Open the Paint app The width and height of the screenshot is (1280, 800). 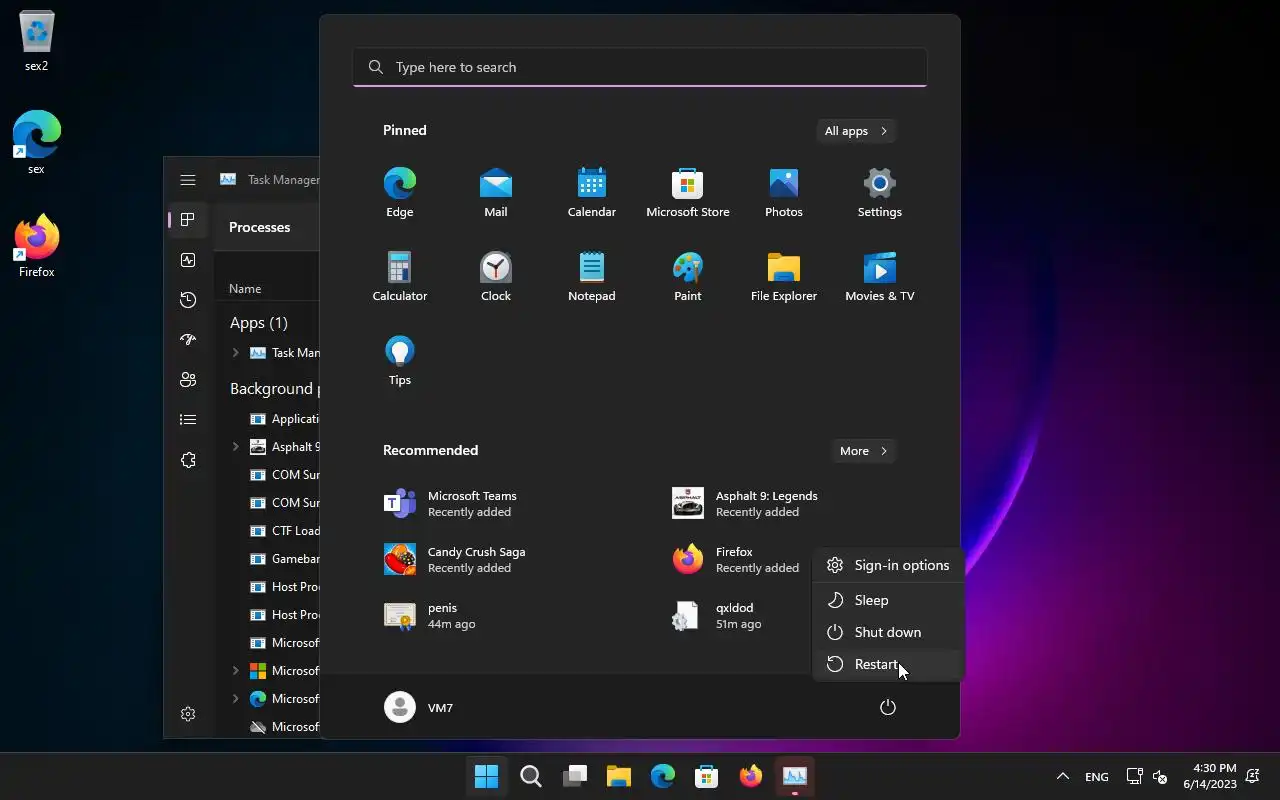pos(687,277)
